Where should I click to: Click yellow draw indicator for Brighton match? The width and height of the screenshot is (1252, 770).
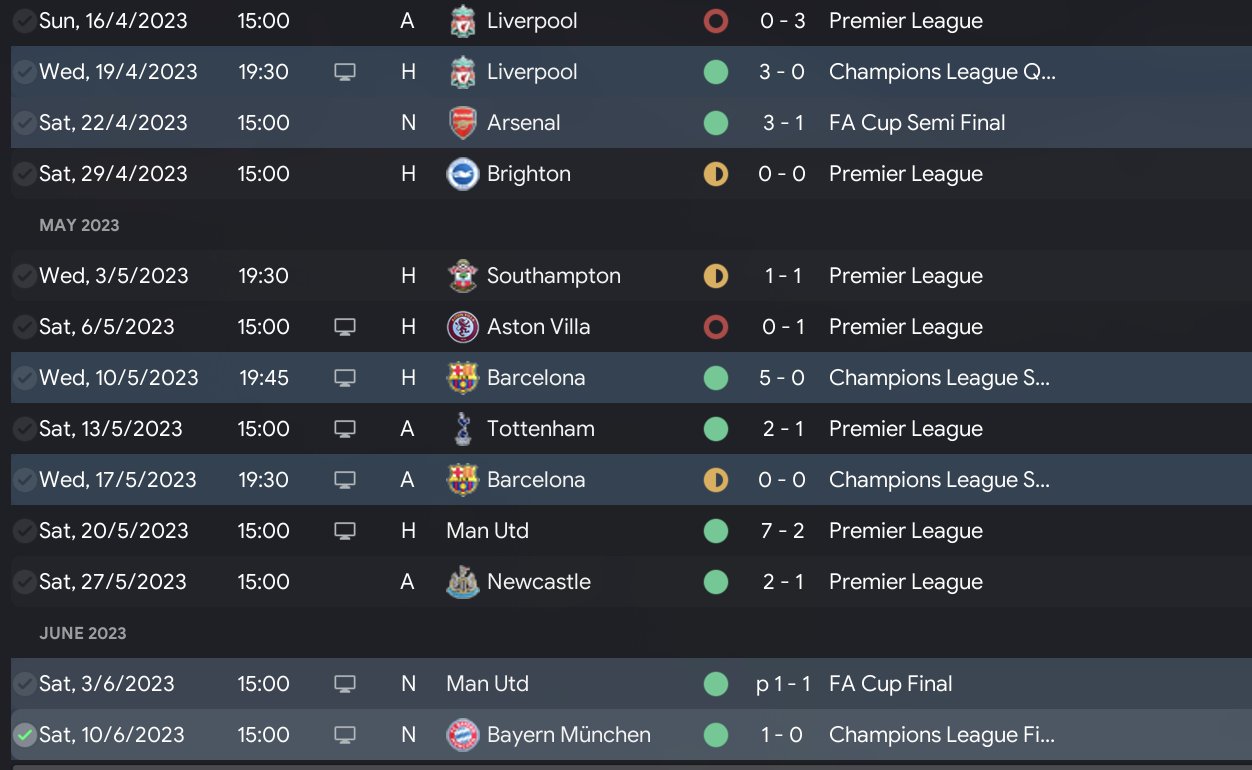(x=715, y=174)
